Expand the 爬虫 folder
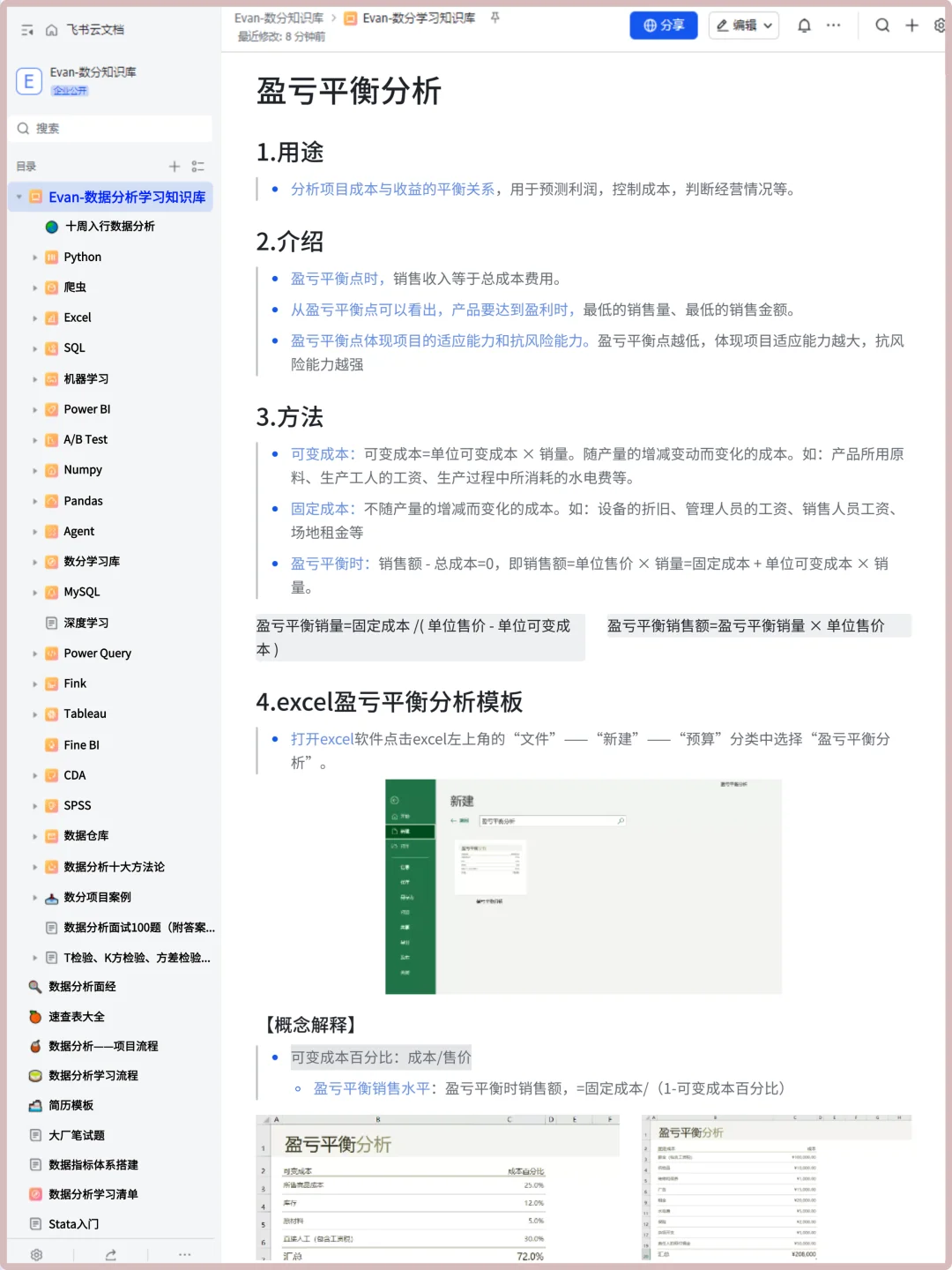This screenshot has width=952, height=1270. pos(35,288)
